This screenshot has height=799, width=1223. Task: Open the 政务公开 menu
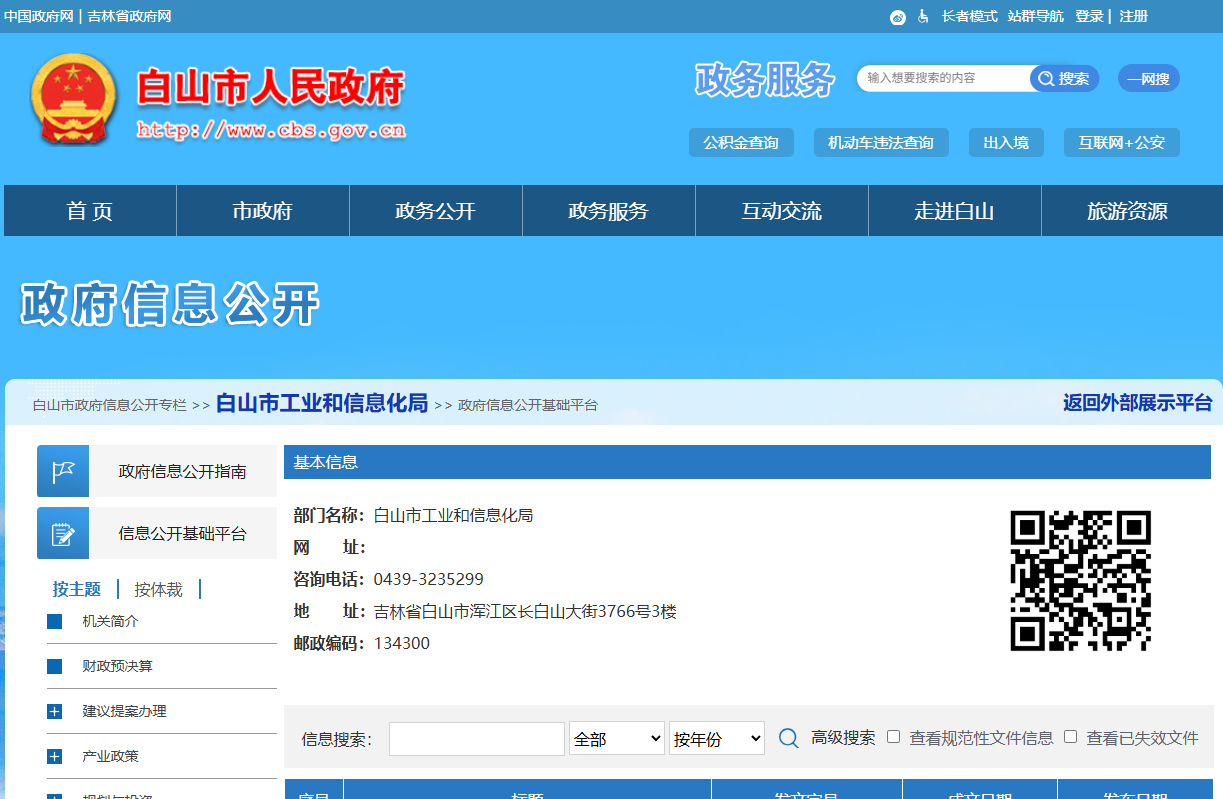(x=435, y=210)
